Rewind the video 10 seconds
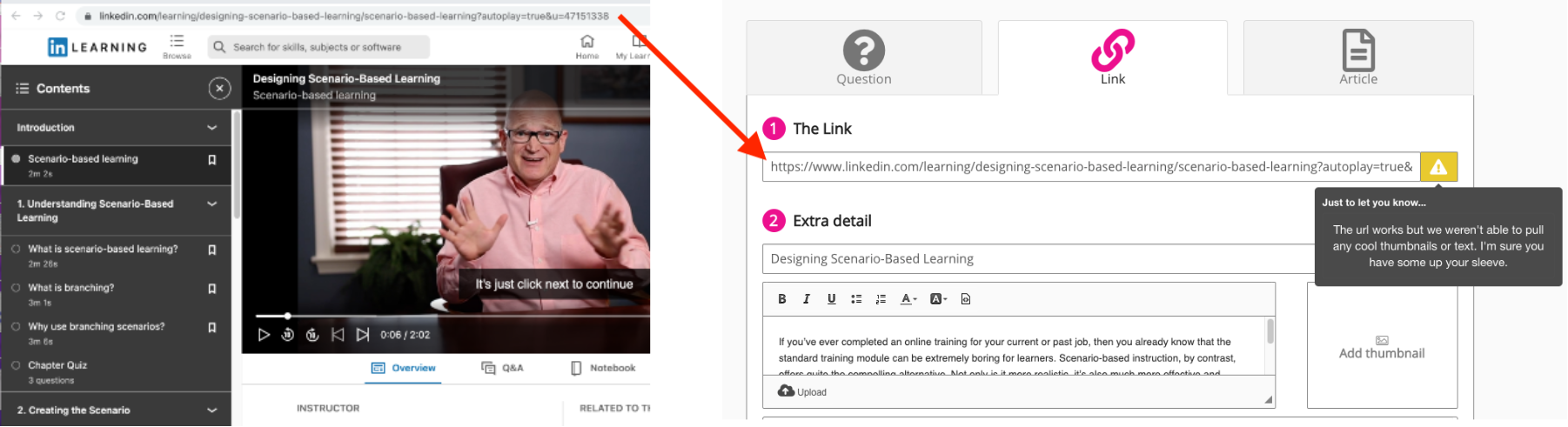 (x=288, y=335)
